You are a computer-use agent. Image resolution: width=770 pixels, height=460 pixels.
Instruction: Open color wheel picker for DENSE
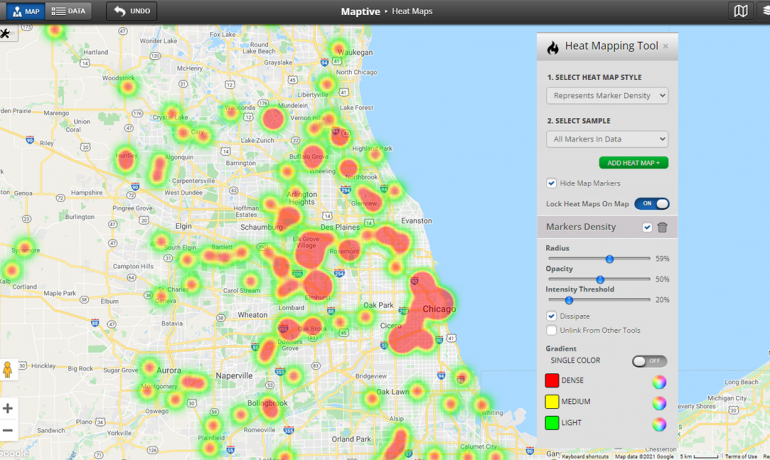click(659, 381)
